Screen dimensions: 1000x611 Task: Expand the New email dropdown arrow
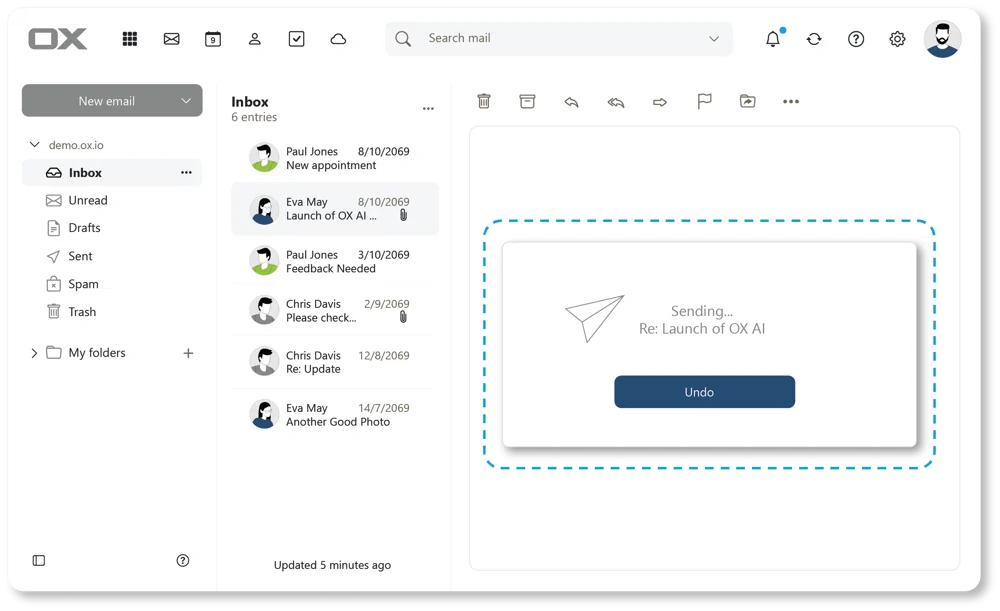(x=186, y=101)
